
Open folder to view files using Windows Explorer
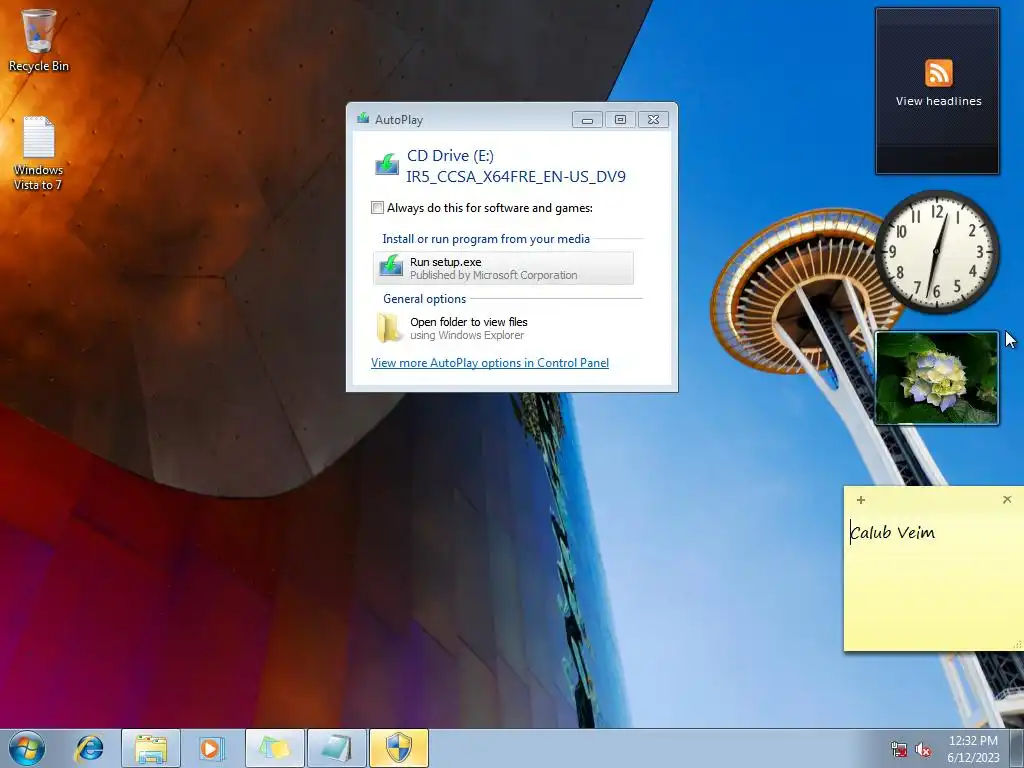click(x=504, y=328)
